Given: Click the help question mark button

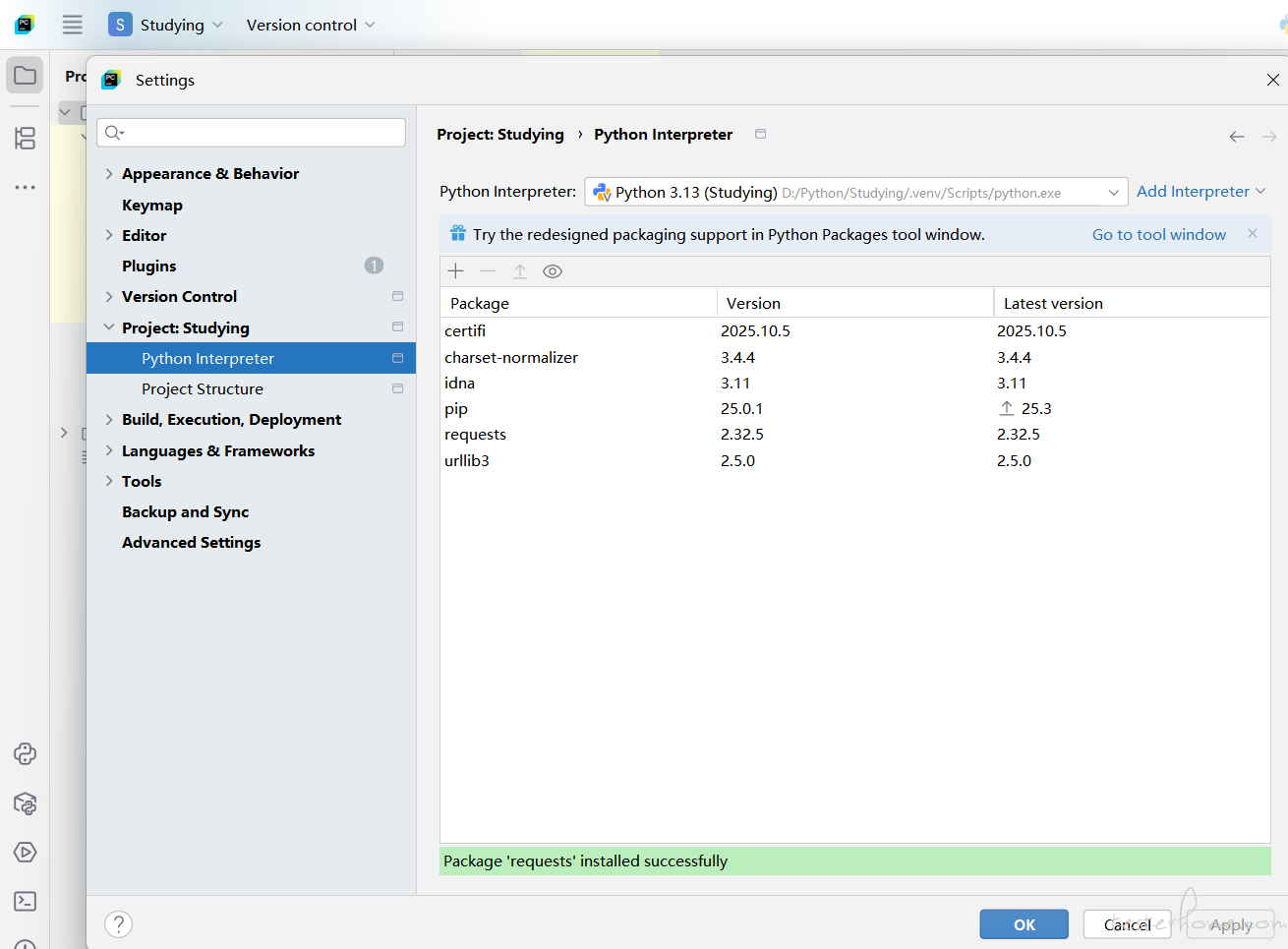Looking at the screenshot, I should point(118,924).
